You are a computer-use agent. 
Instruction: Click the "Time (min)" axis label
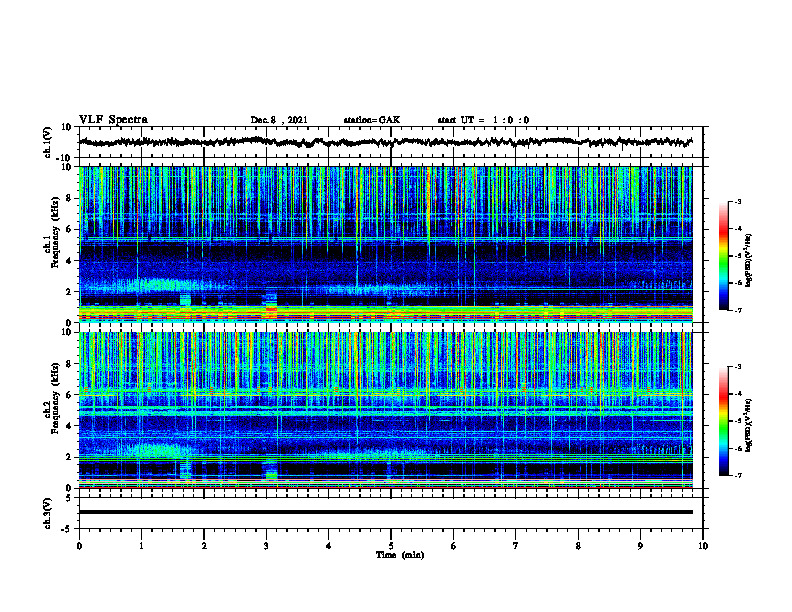pos(400,555)
